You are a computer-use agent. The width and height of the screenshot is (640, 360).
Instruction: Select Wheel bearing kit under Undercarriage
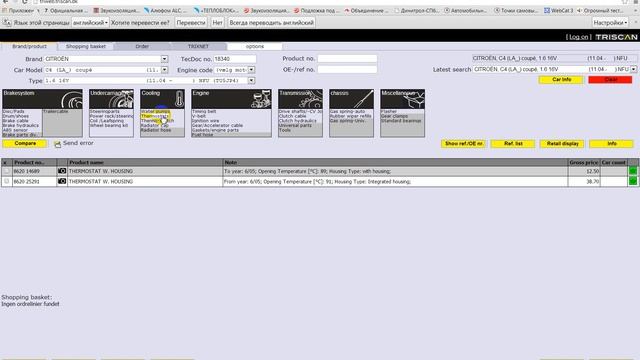(109, 126)
